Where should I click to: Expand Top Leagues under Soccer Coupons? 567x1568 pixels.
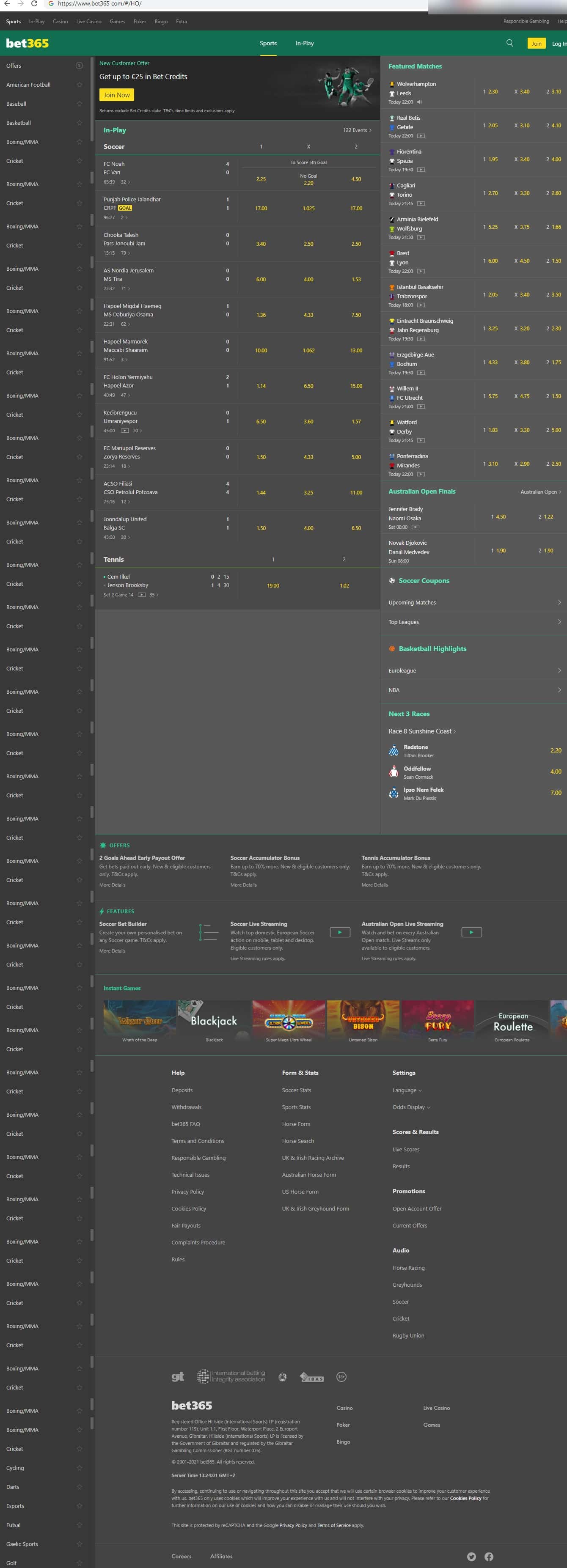(x=474, y=622)
